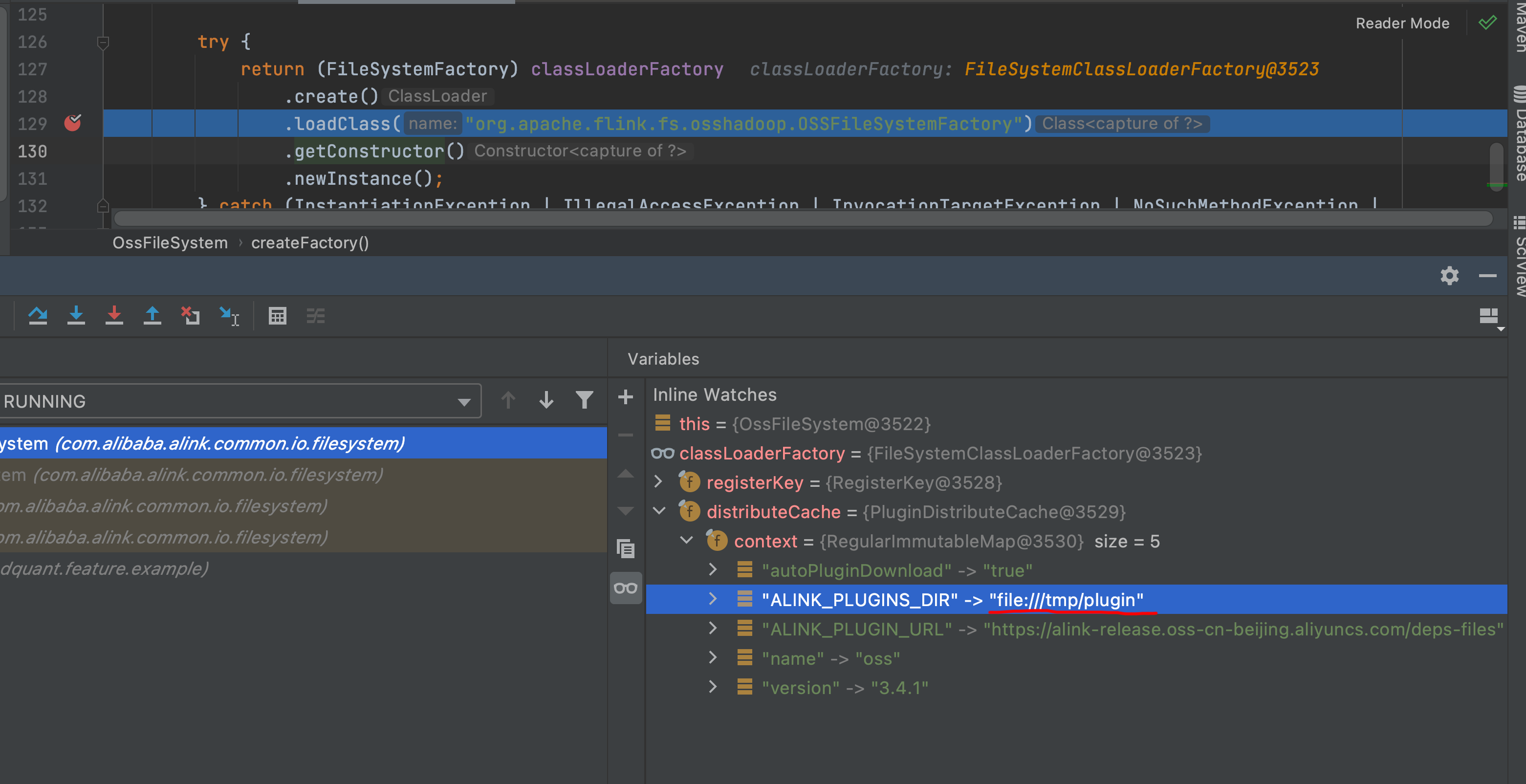The height and width of the screenshot is (784, 1526).
Task: Click the Force Step Into red arrow
Action: pos(114,315)
